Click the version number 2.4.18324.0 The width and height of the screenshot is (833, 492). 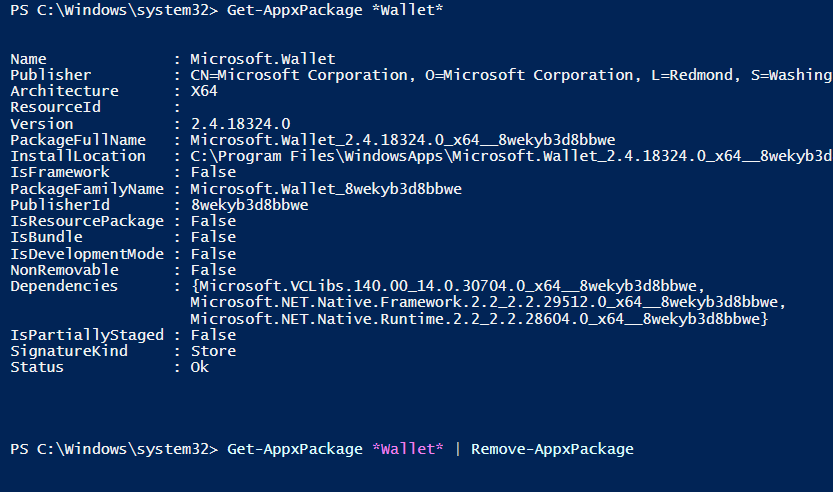point(240,124)
